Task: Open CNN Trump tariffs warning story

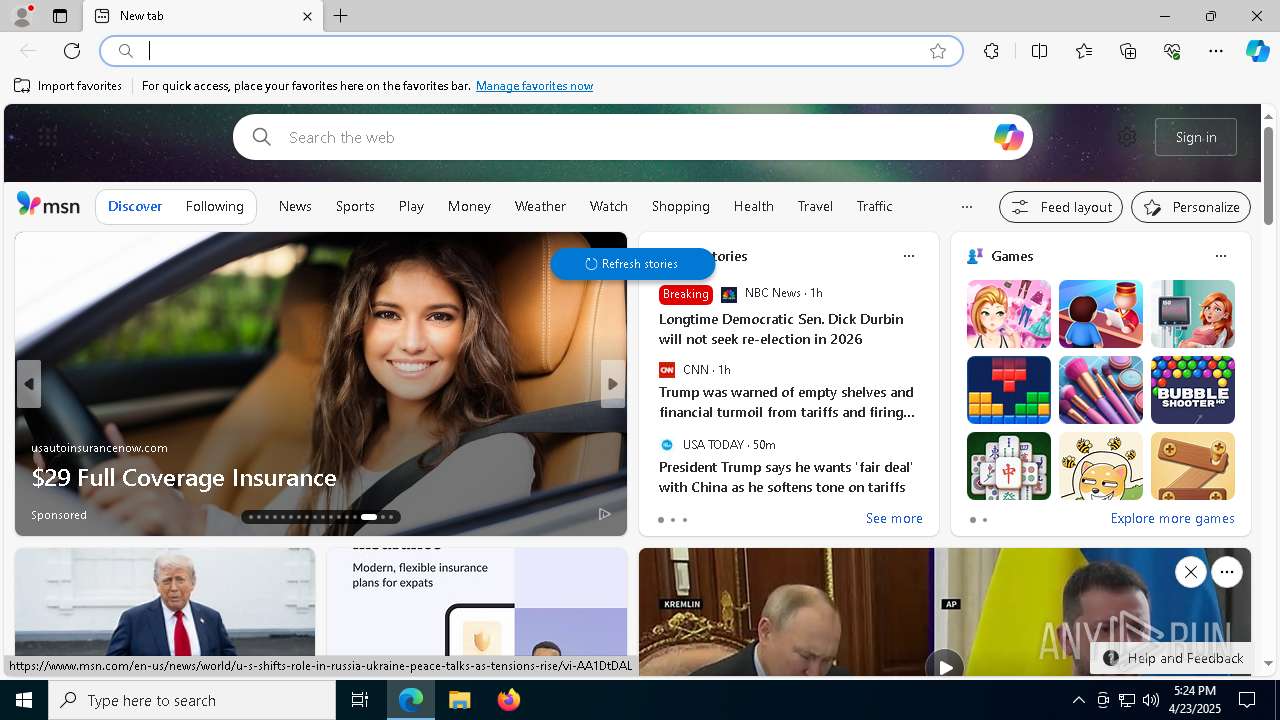Action: (x=786, y=402)
